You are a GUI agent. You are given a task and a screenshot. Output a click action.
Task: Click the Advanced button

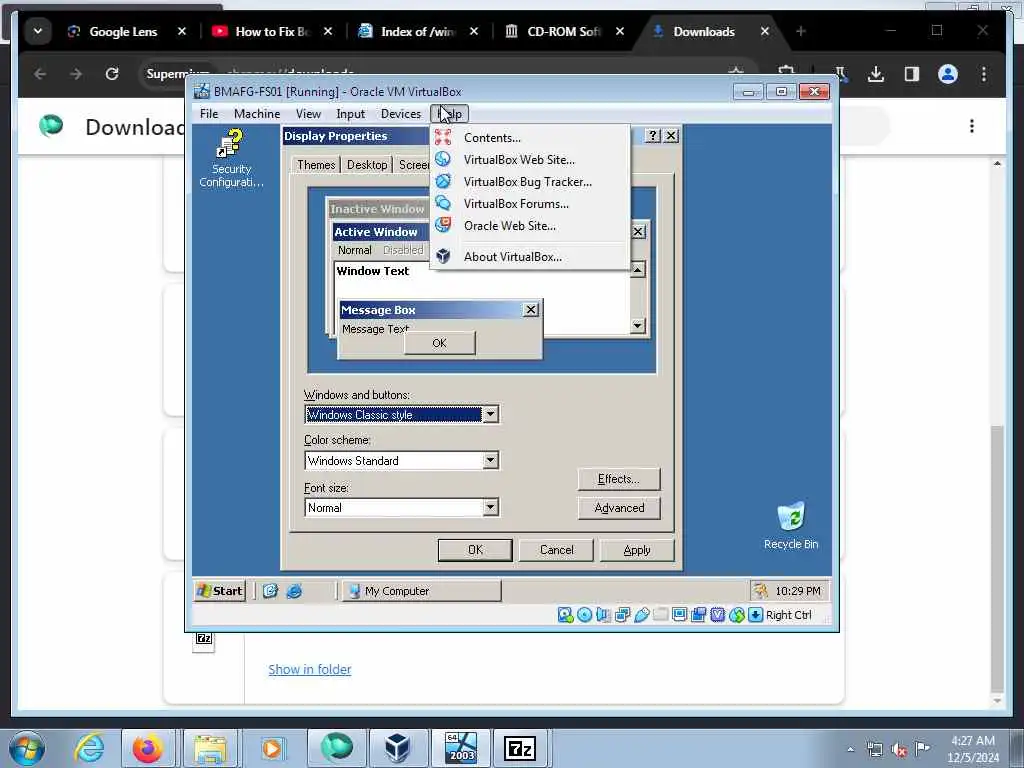[x=619, y=508]
